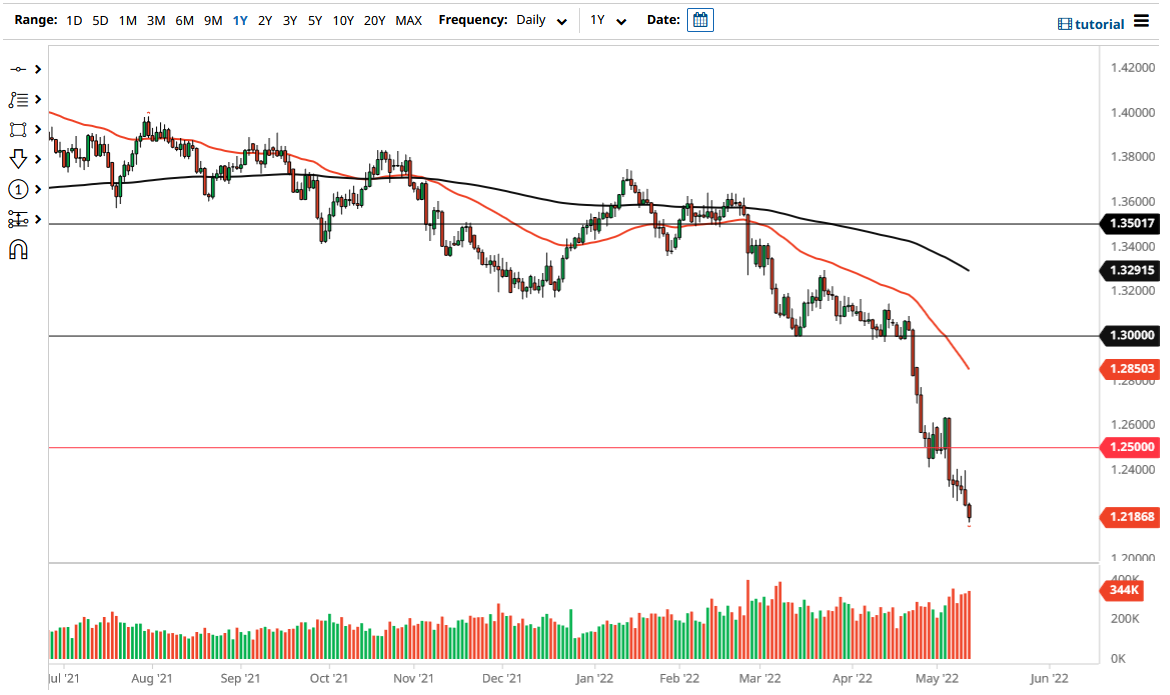Expand the trend line tool options chevron
1170x695 pixels.
tap(39, 69)
